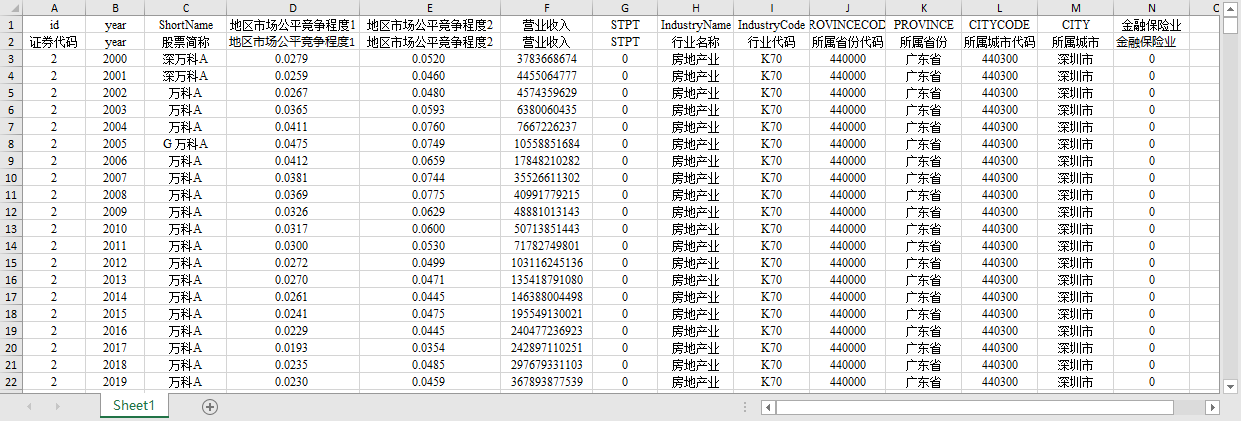Select row 8 header

pyautogui.click(x=11, y=143)
